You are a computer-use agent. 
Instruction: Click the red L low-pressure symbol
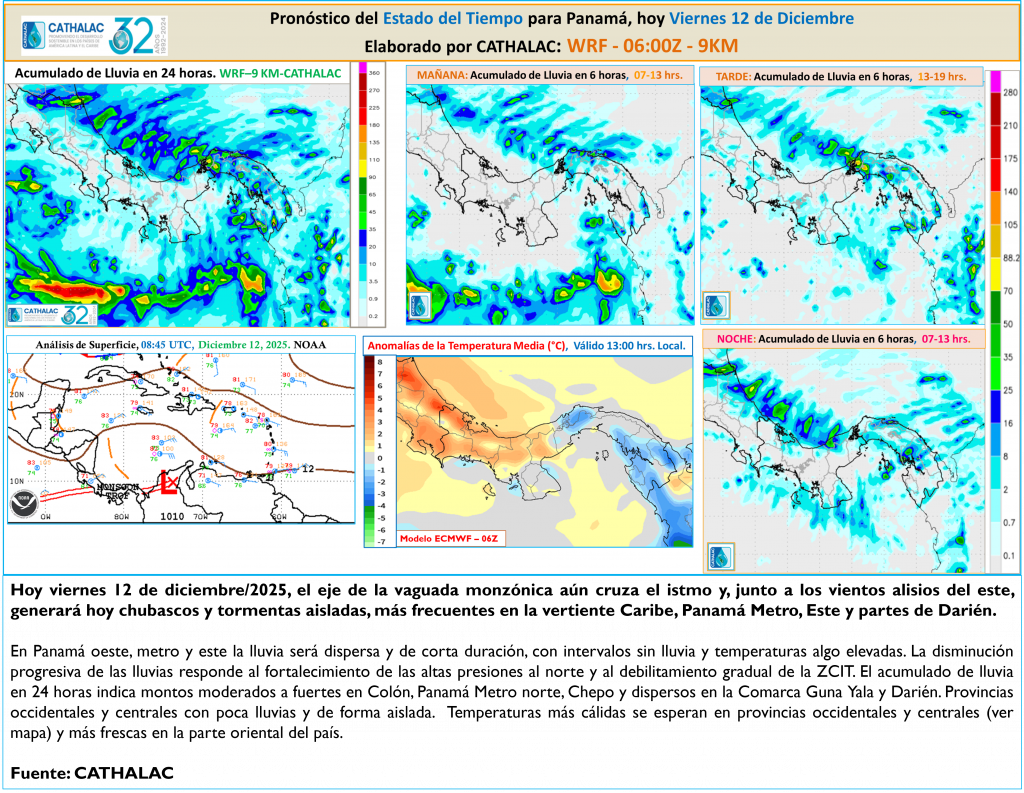coord(169,485)
